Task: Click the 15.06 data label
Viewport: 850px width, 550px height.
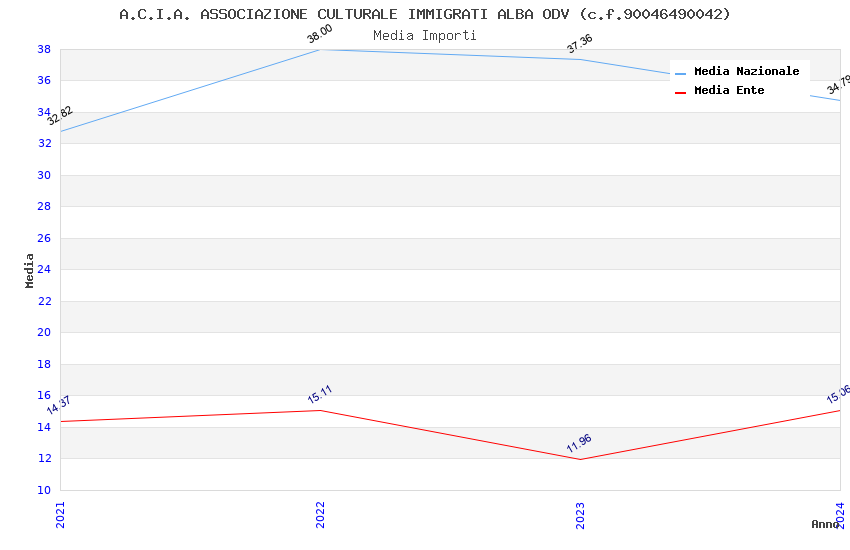Action: [838, 394]
